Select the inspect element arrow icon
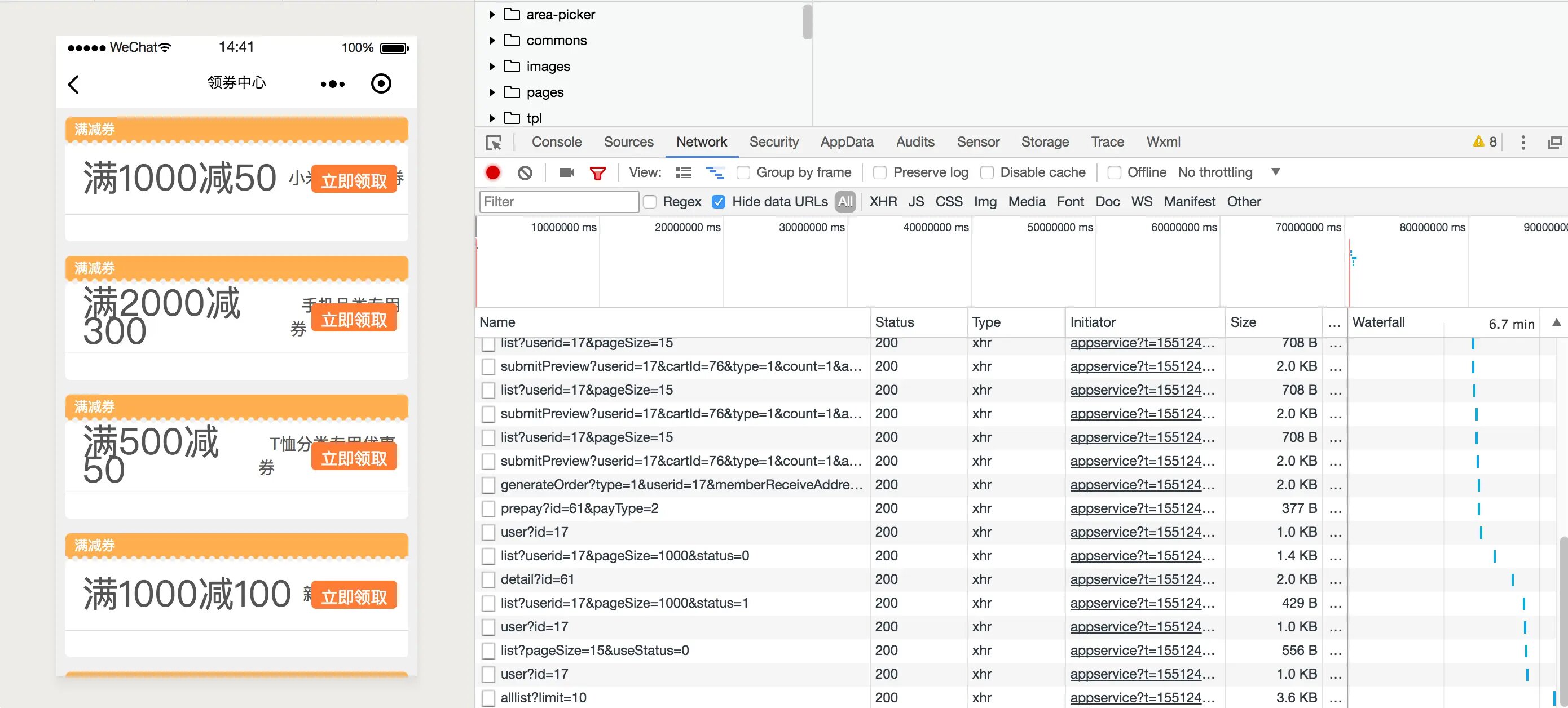 click(494, 143)
